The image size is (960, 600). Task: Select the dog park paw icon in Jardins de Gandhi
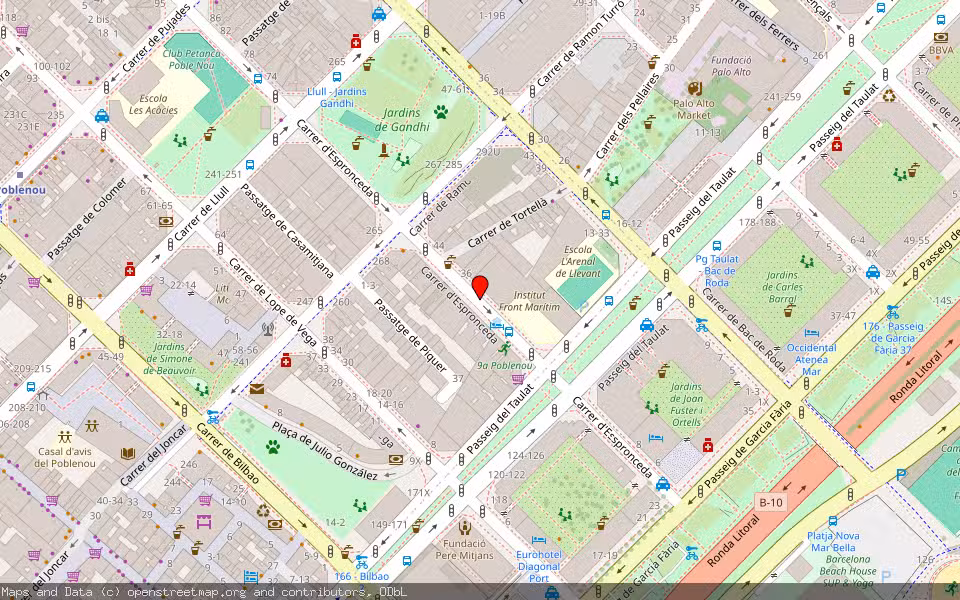click(441, 111)
